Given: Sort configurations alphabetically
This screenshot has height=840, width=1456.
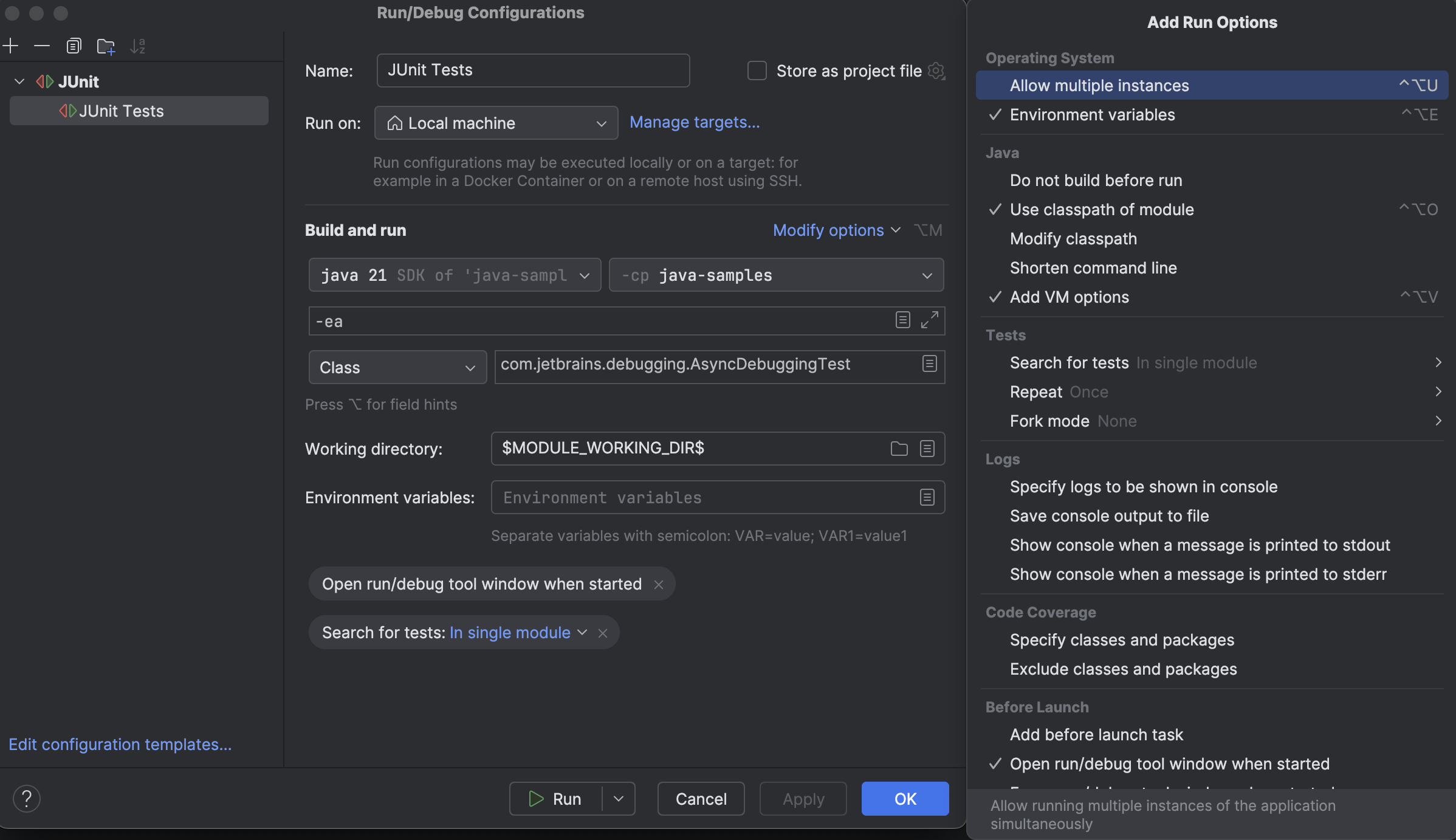Looking at the screenshot, I should click(x=139, y=46).
